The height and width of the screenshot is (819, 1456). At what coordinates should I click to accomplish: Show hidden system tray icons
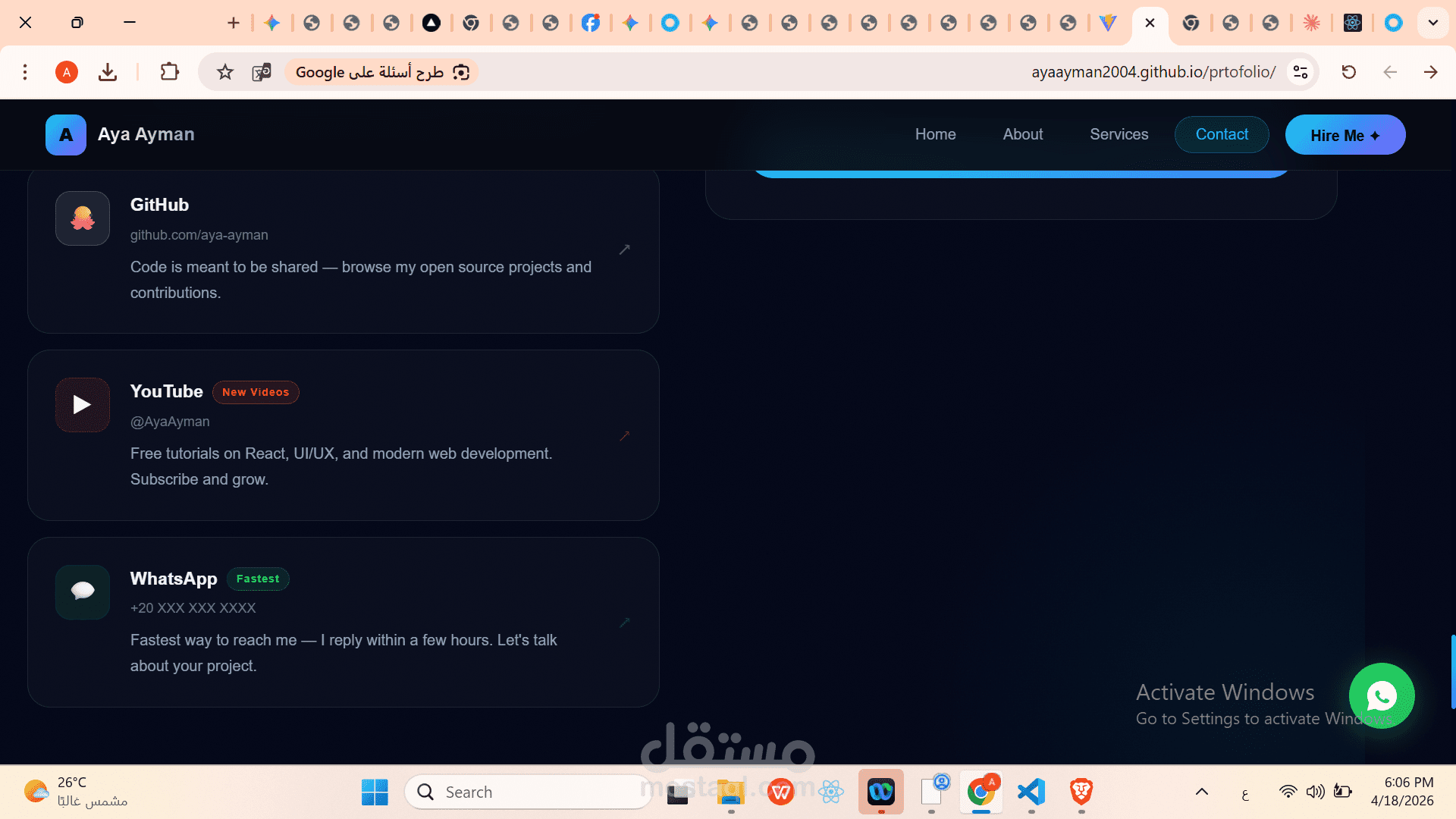coord(1202,792)
